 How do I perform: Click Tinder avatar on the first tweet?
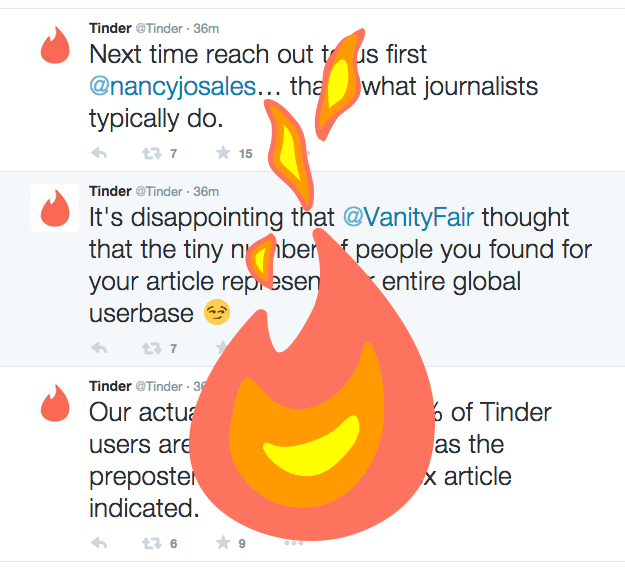(x=55, y=45)
